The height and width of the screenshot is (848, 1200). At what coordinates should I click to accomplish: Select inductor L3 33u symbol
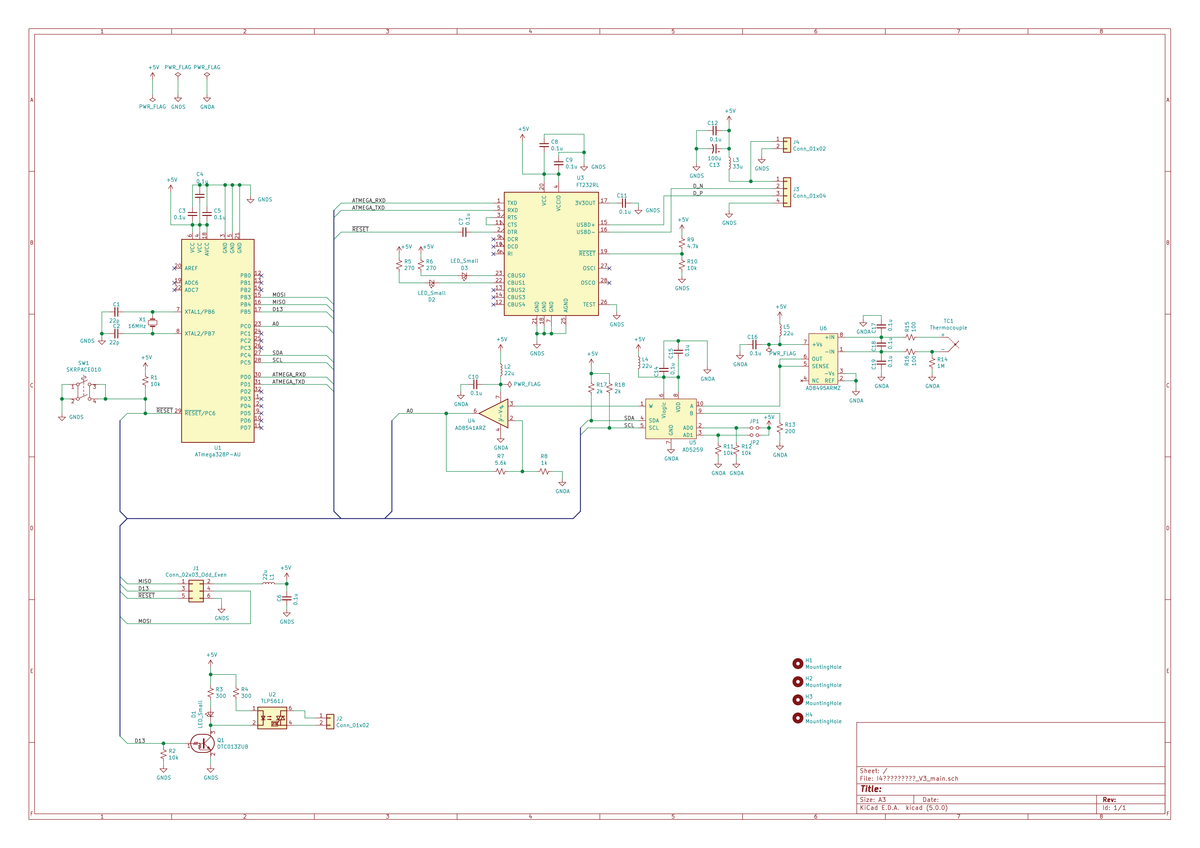coord(730,163)
